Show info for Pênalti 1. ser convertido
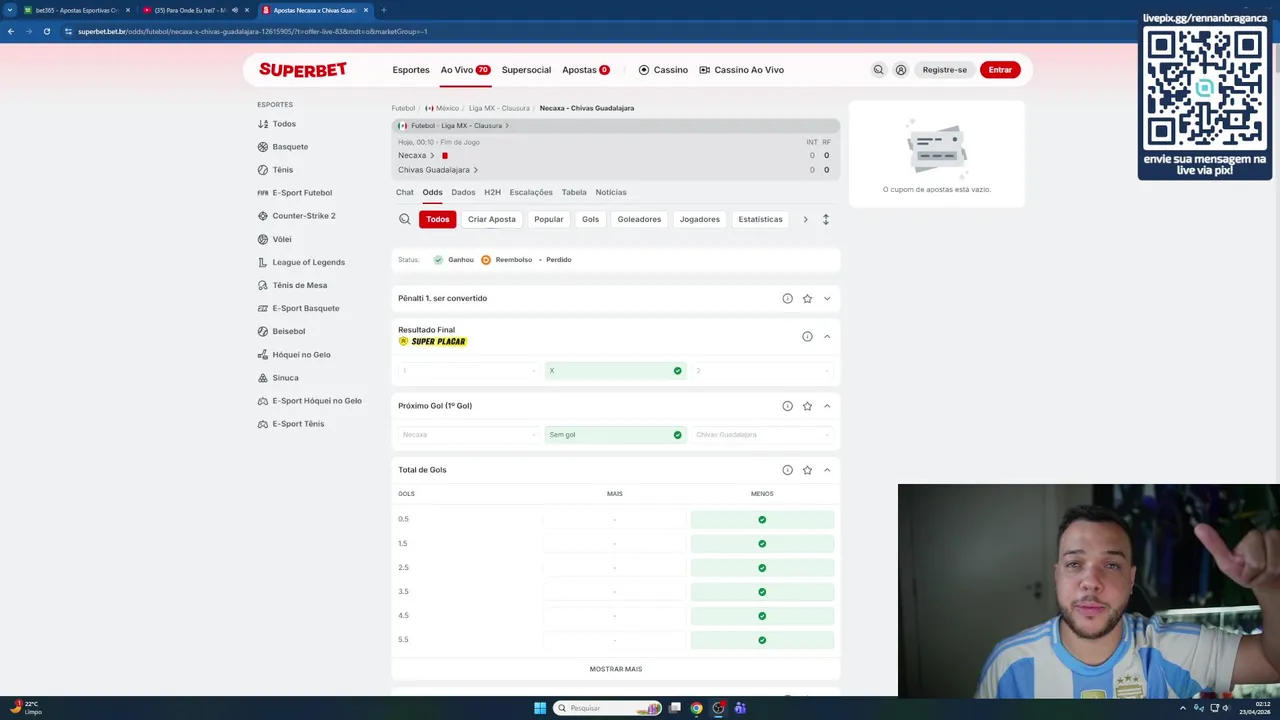1280x720 pixels. coord(787,298)
